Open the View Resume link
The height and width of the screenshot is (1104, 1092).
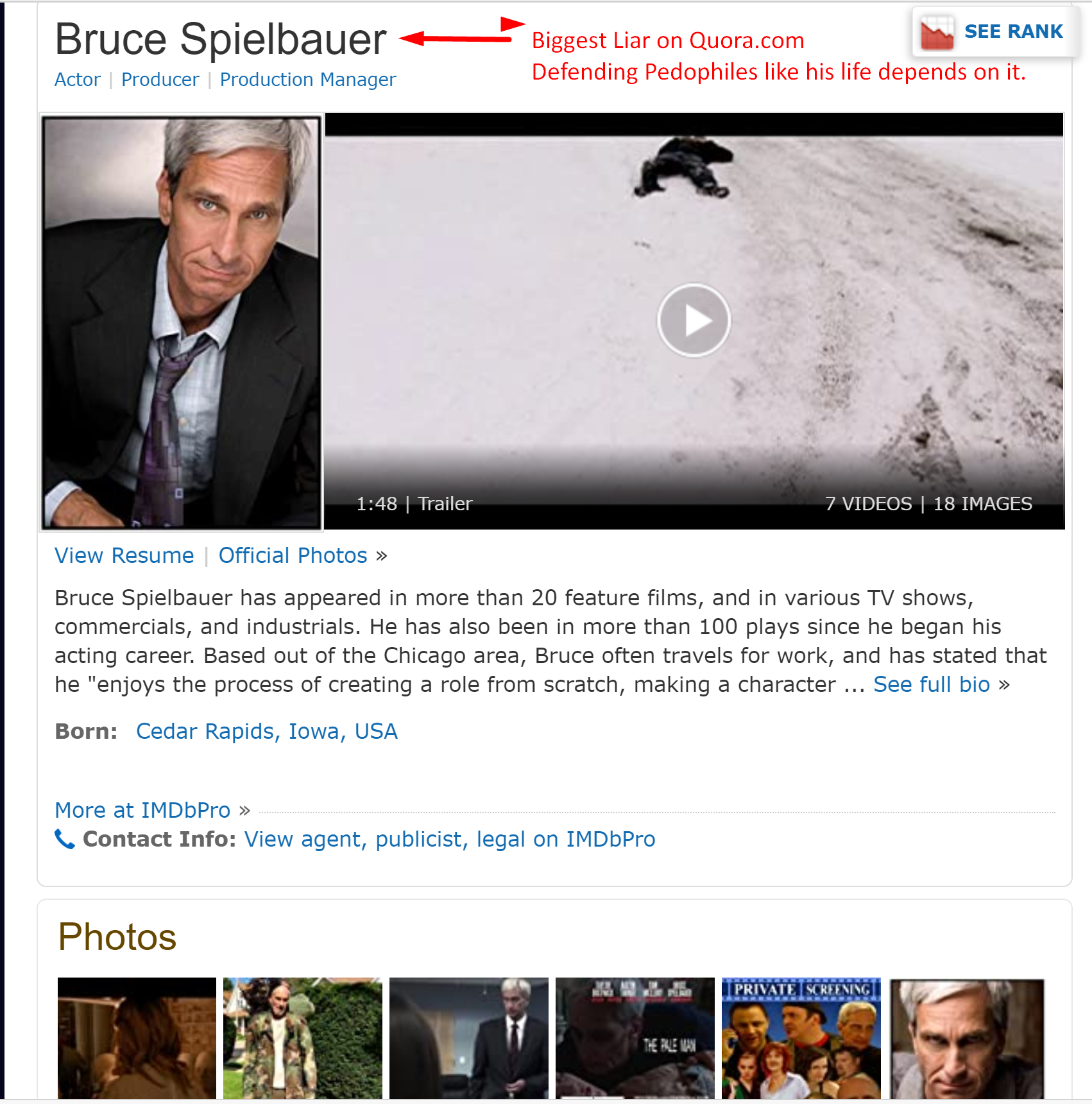pos(124,555)
